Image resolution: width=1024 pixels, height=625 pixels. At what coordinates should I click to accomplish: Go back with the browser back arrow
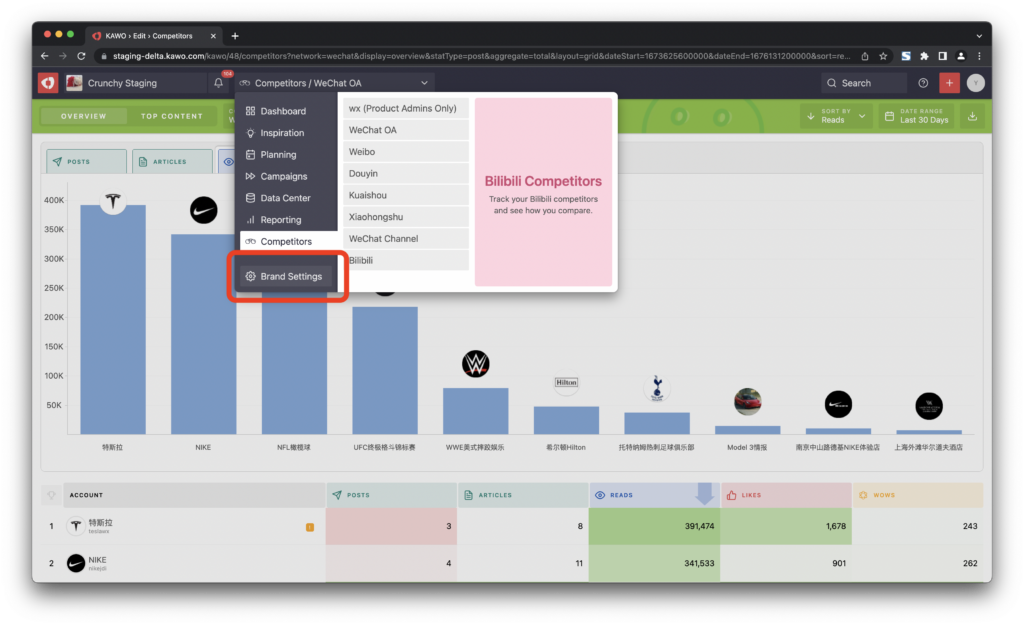[x=44, y=56]
